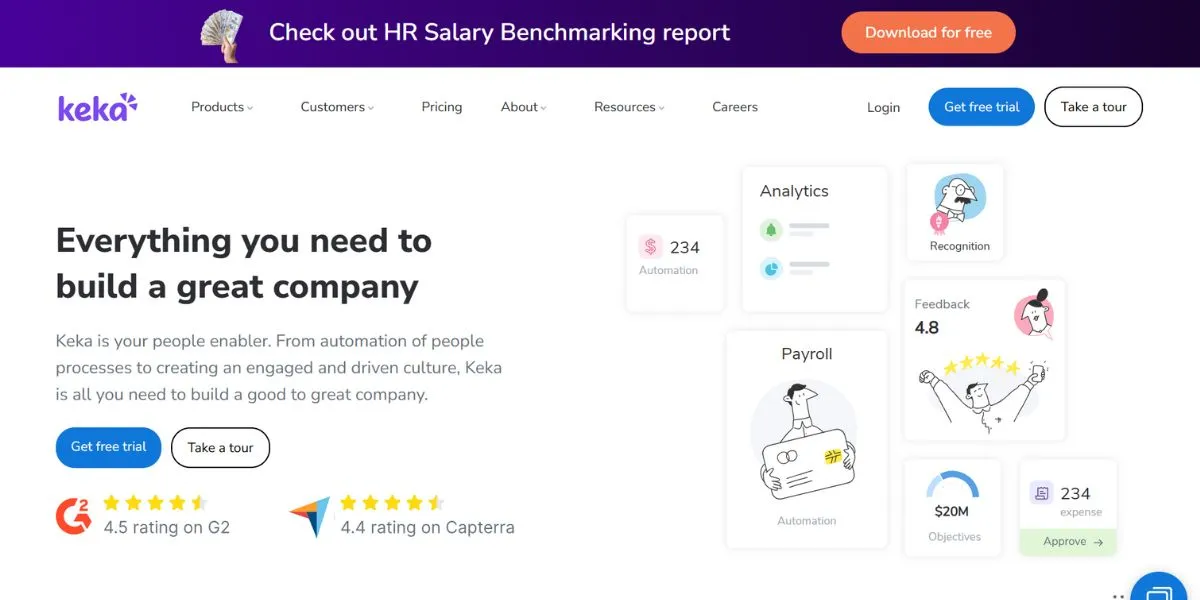Expand the About dropdown menu
This screenshot has height=600, width=1200.
click(x=523, y=107)
